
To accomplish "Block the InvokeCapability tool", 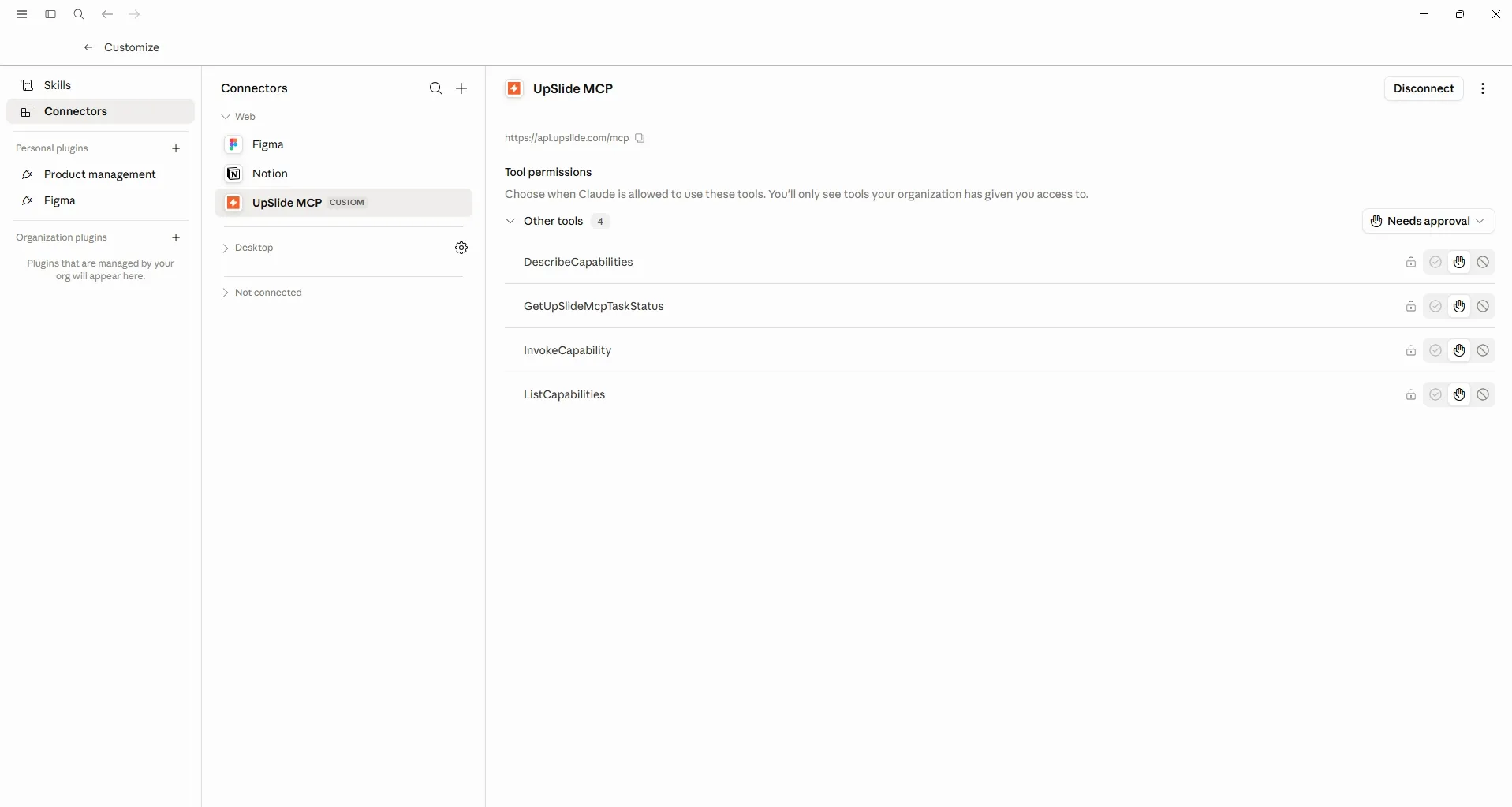I will 1483,350.
